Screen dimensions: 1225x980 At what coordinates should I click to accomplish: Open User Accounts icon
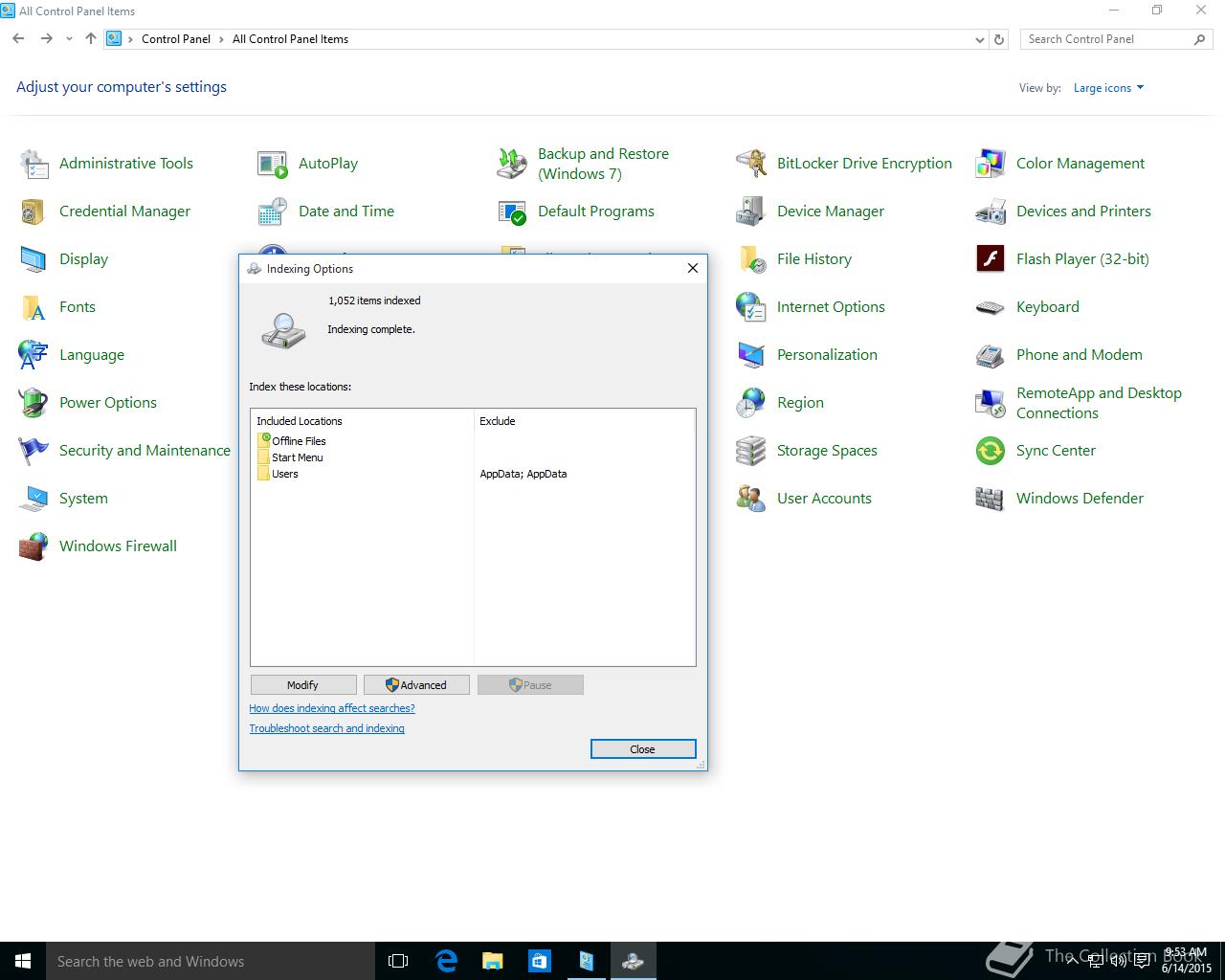[x=751, y=499]
